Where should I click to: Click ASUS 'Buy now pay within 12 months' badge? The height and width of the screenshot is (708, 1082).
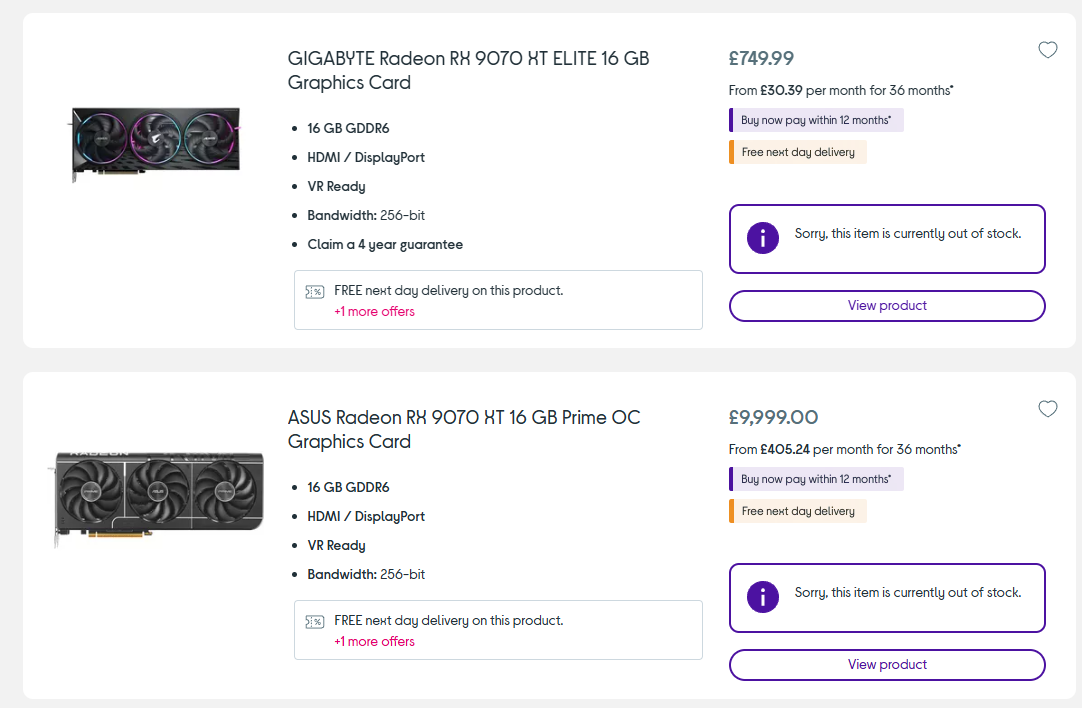click(816, 479)
